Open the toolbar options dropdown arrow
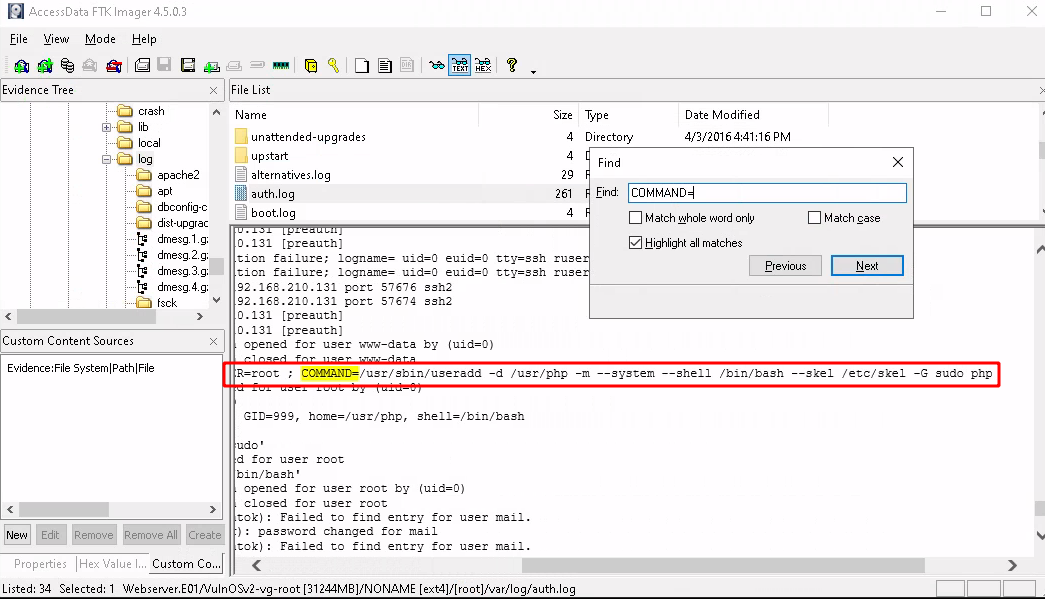The width and height of the screenshot is (1045, 599). tap(533, 71)
